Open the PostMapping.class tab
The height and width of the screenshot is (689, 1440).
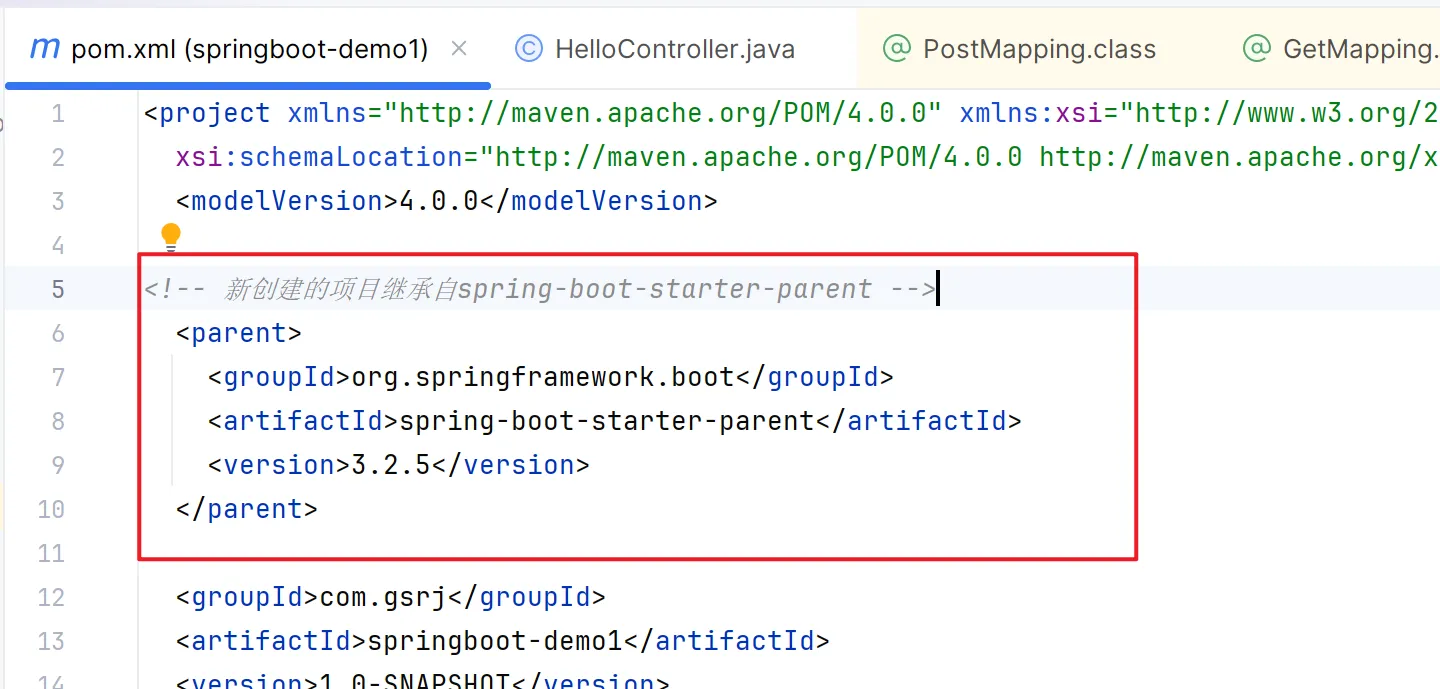1038,47
